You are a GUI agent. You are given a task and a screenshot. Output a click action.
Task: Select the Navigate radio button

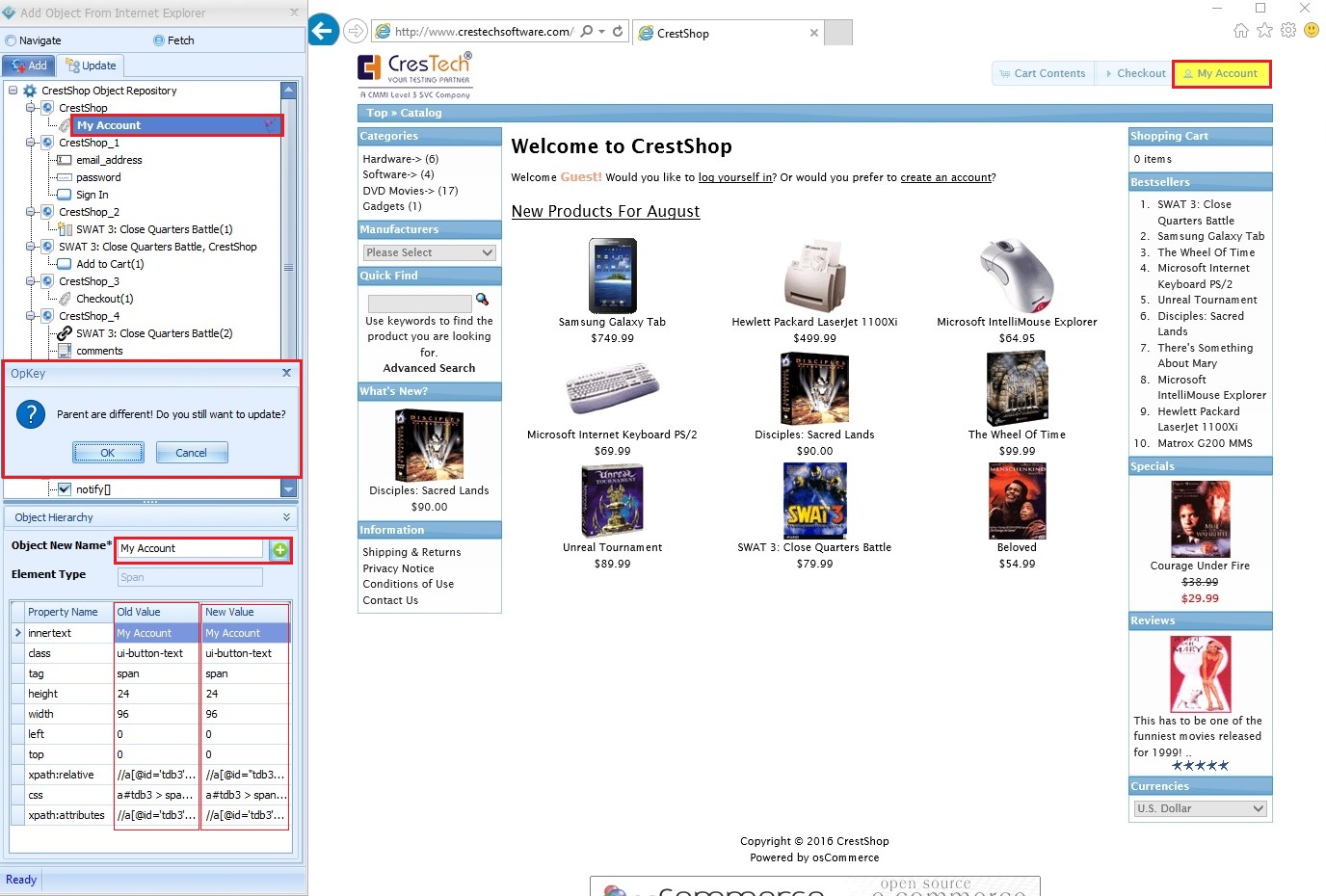click(x=12, y=40)
